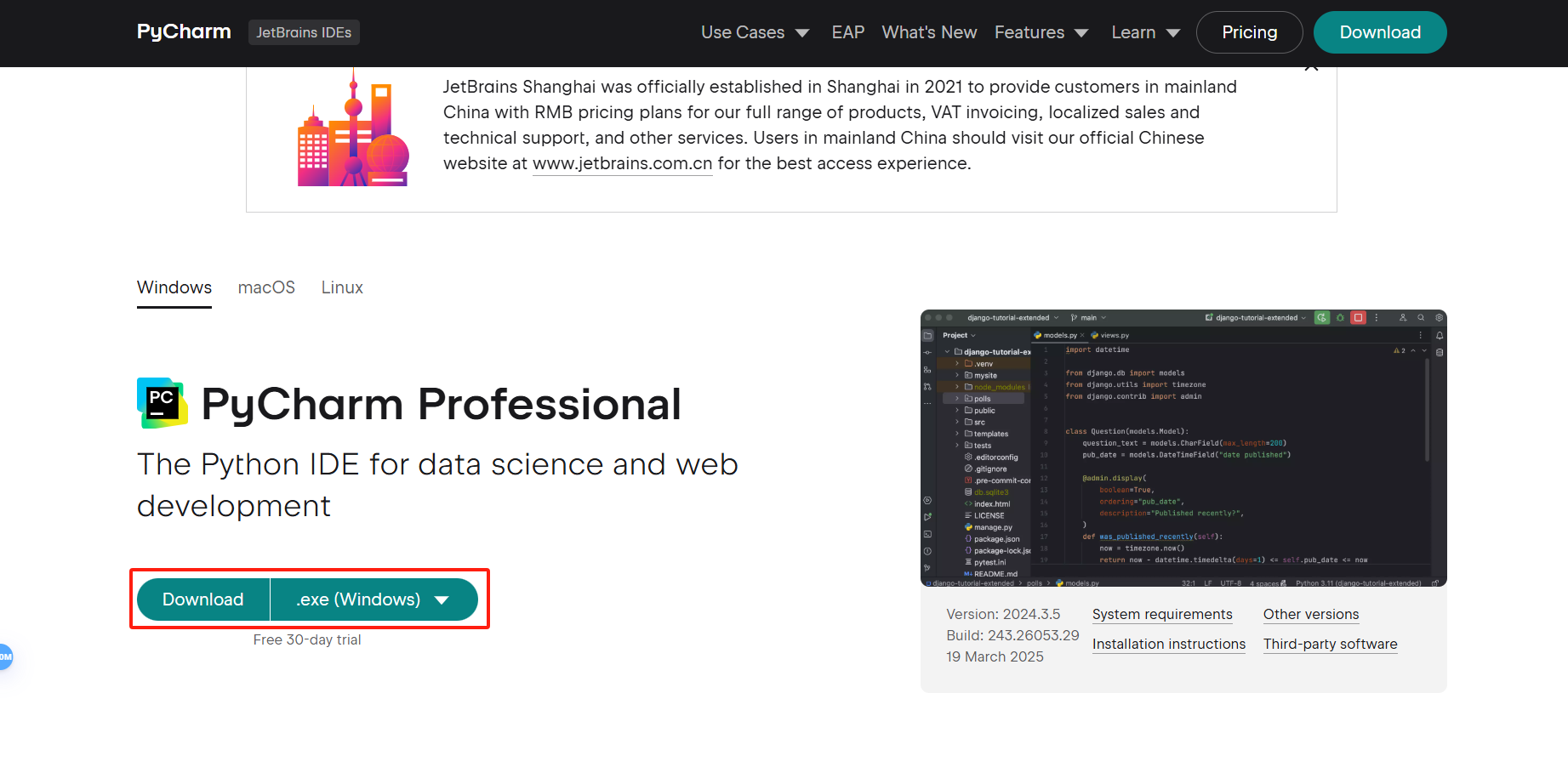Click the Pricing button
Image resolution: width=1568 pixels, height=767 pixels.
coord(1249,32)
